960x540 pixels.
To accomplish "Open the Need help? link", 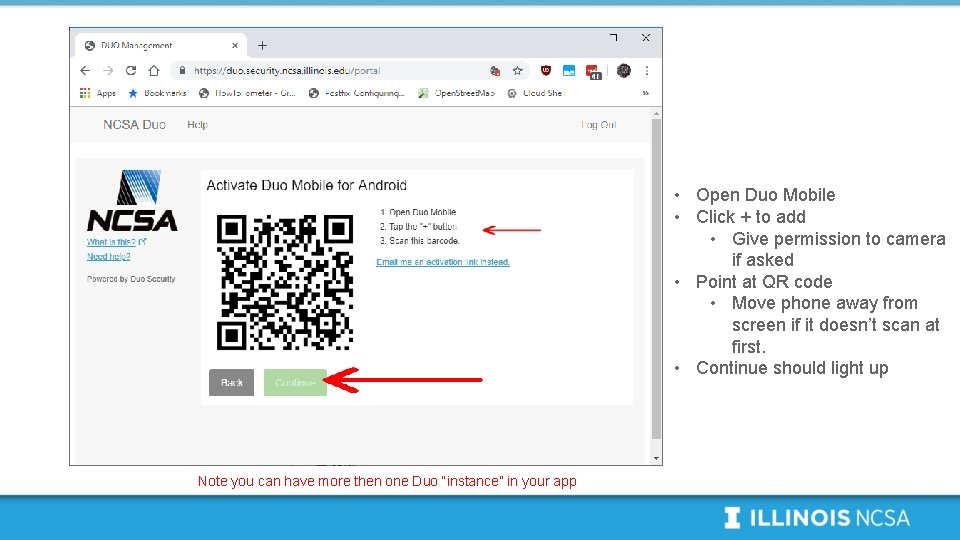I will coord(108,257).
